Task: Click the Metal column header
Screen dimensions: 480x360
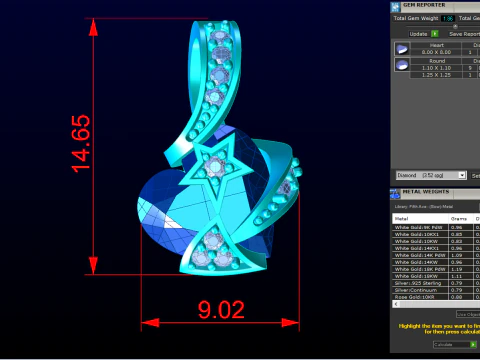Action: point(421,219)
